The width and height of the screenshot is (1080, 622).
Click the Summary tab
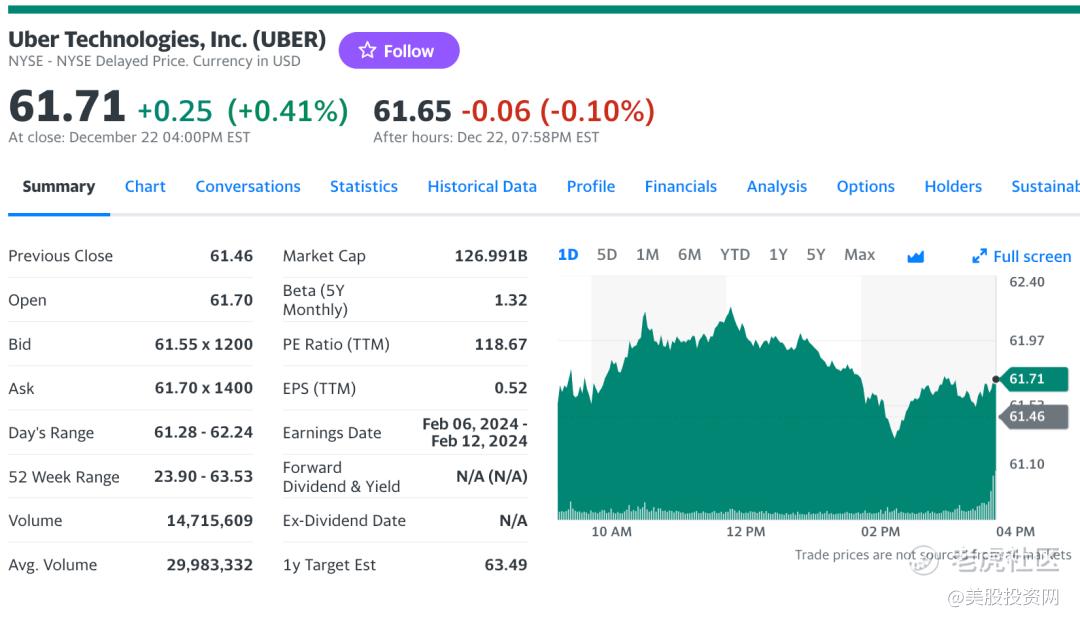(x=59, y=186)
